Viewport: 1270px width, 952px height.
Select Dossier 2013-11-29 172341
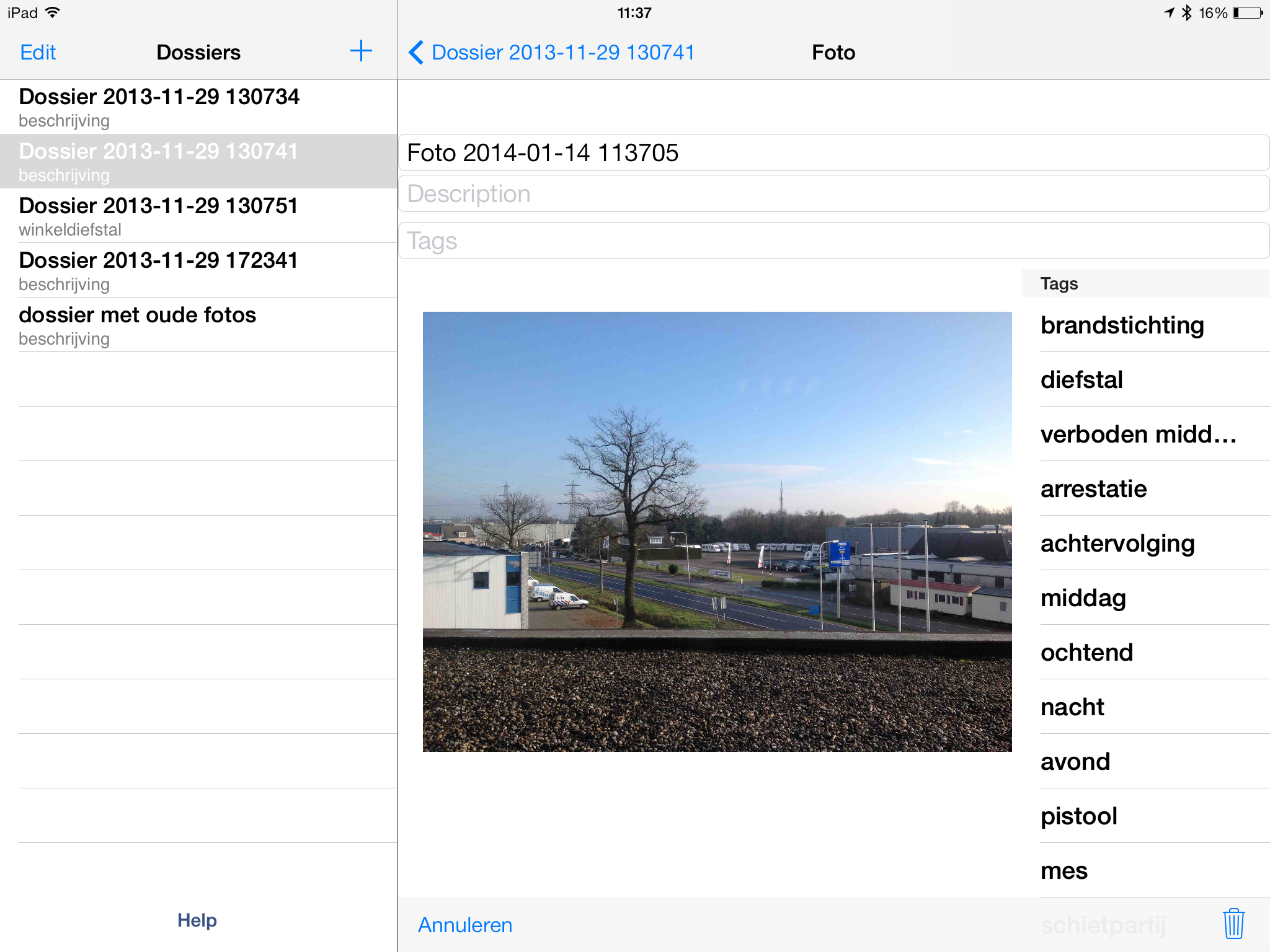(198, 270)
